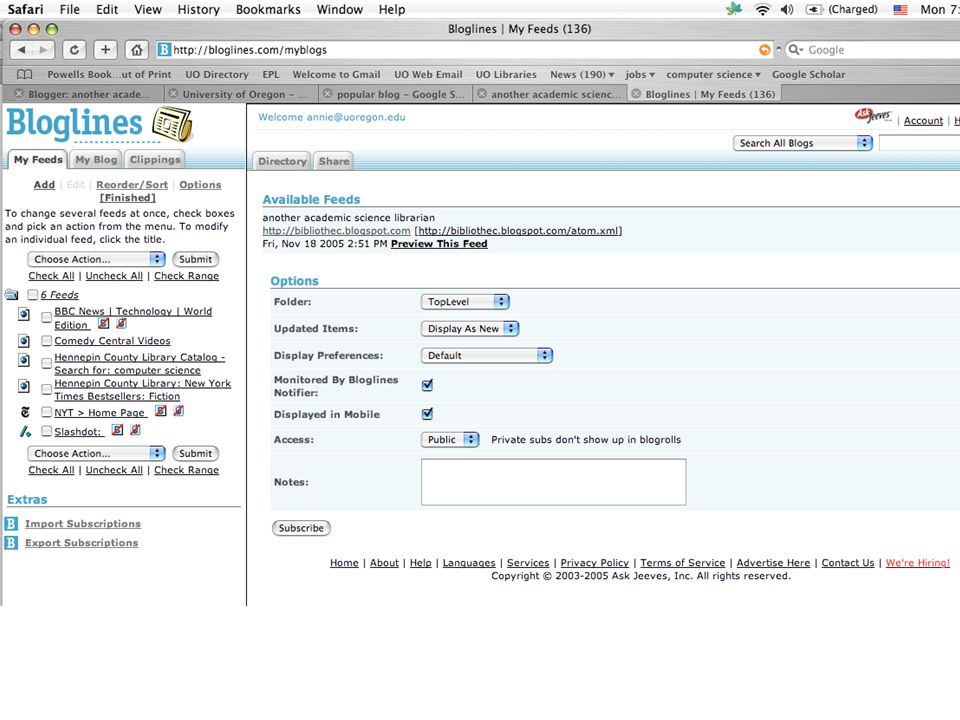Image resolution: width=960 pixels, height=720 pixels.
Task: Check the Slashdot feed checkbox
Action: click(x=46, y=431)
